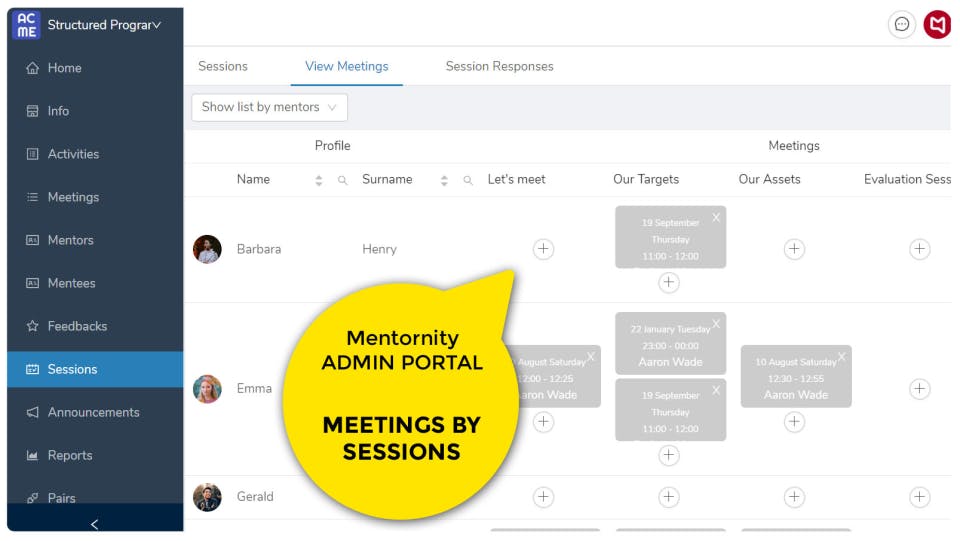The image size is (960, 541).
Task: Open the chat messages icon
Action: 902,24
